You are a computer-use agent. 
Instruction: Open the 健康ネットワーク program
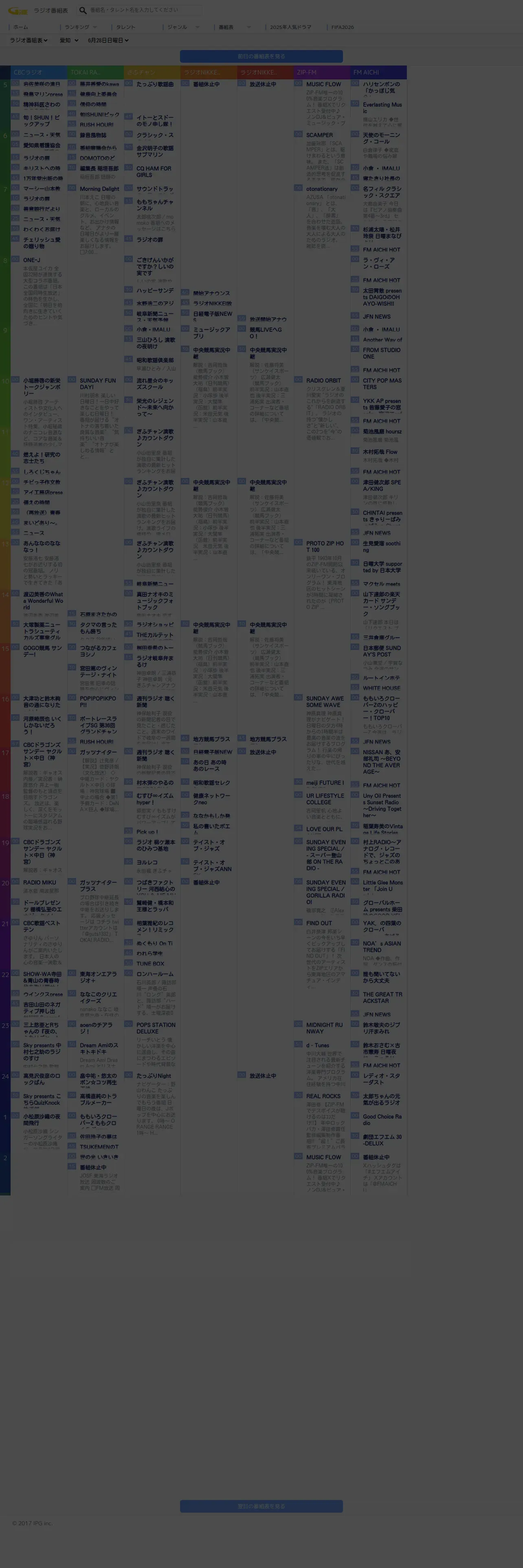(x=211, y=799)
